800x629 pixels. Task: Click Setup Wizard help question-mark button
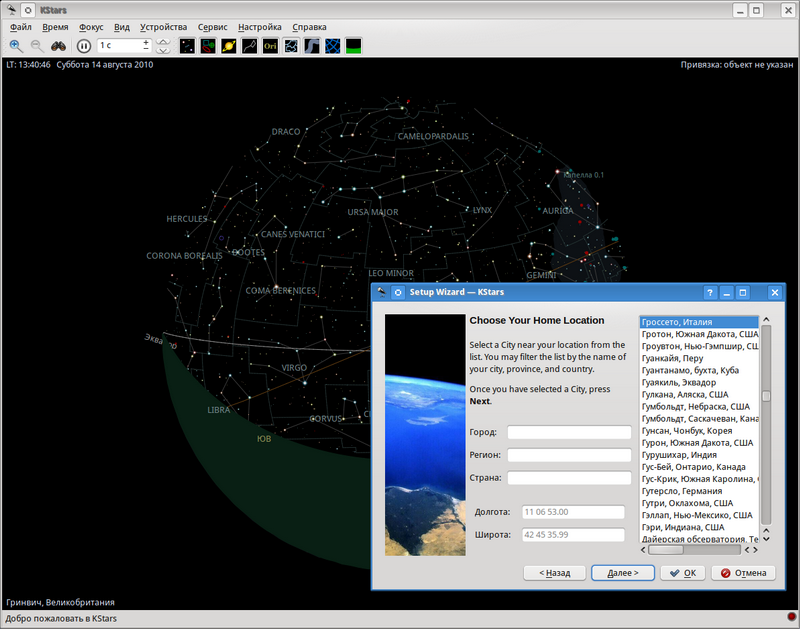click(x=710, y=292)
